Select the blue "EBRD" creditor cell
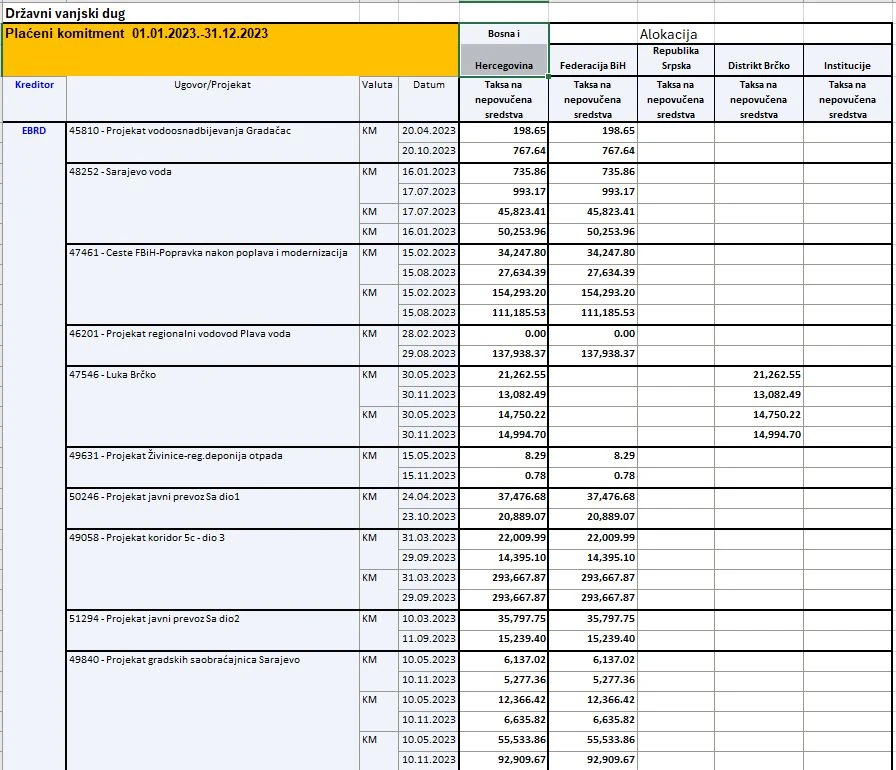The height and width of the screenshot is (770, 896). 35,131
